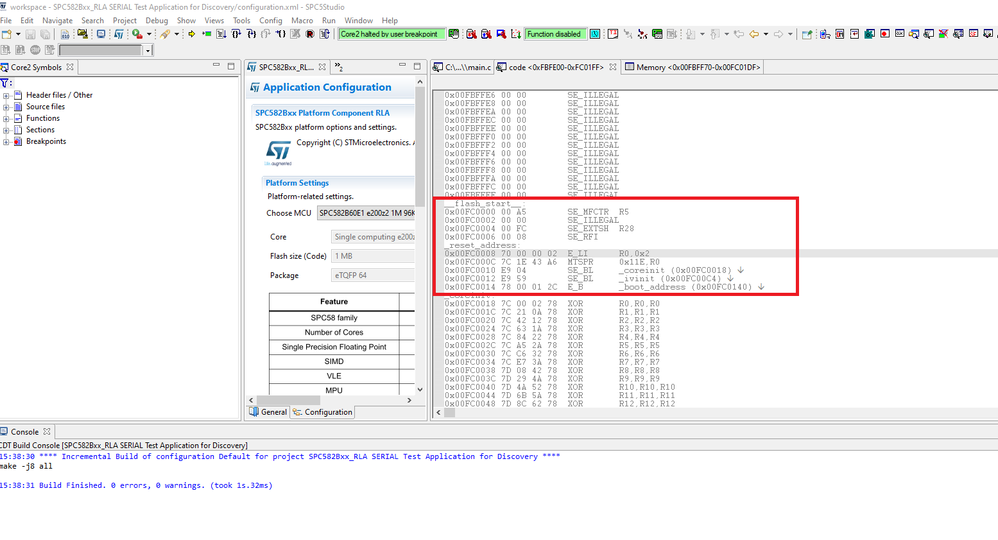Maximize the Core2 Symbols panel
This screenshot has width=998, height=540.
[x=231, y=66]
